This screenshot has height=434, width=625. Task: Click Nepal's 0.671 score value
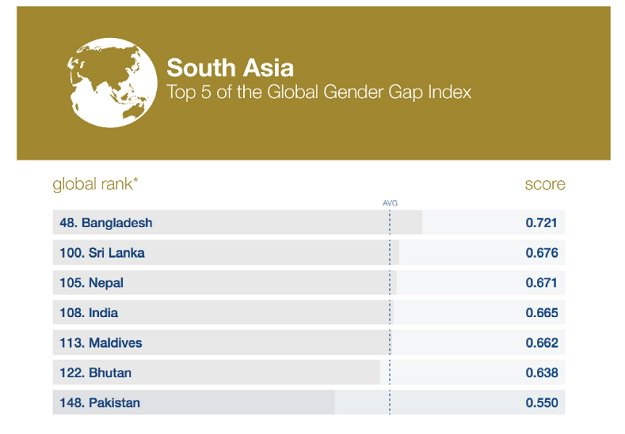pos(541,283)
